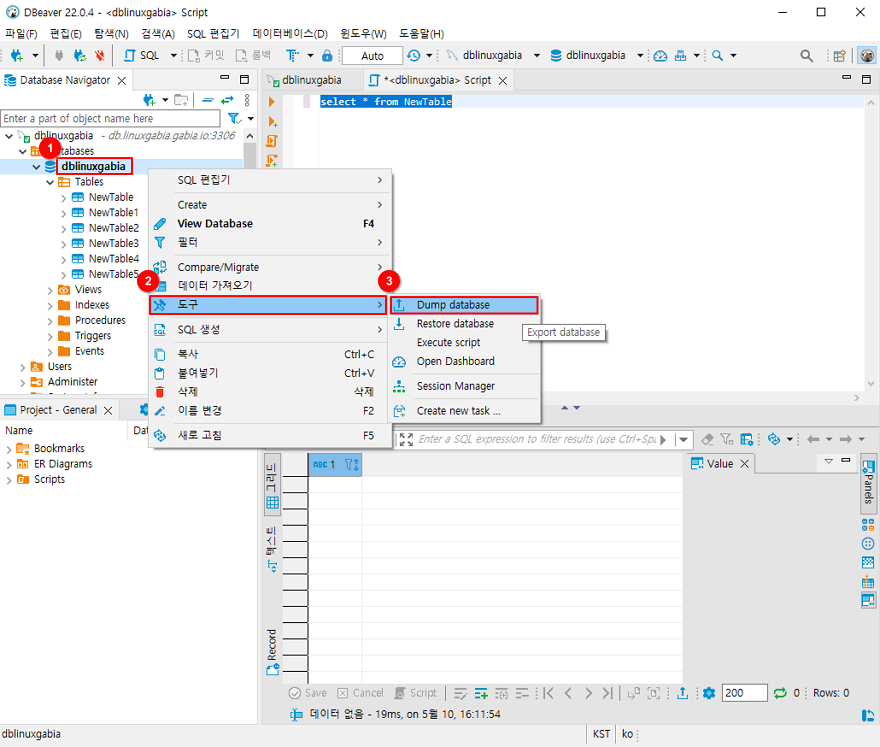Image resolution: width=880 pixels, height=747 pixels.
Task: Choose View Database context menu item
Action: click(x=271, y=223)
